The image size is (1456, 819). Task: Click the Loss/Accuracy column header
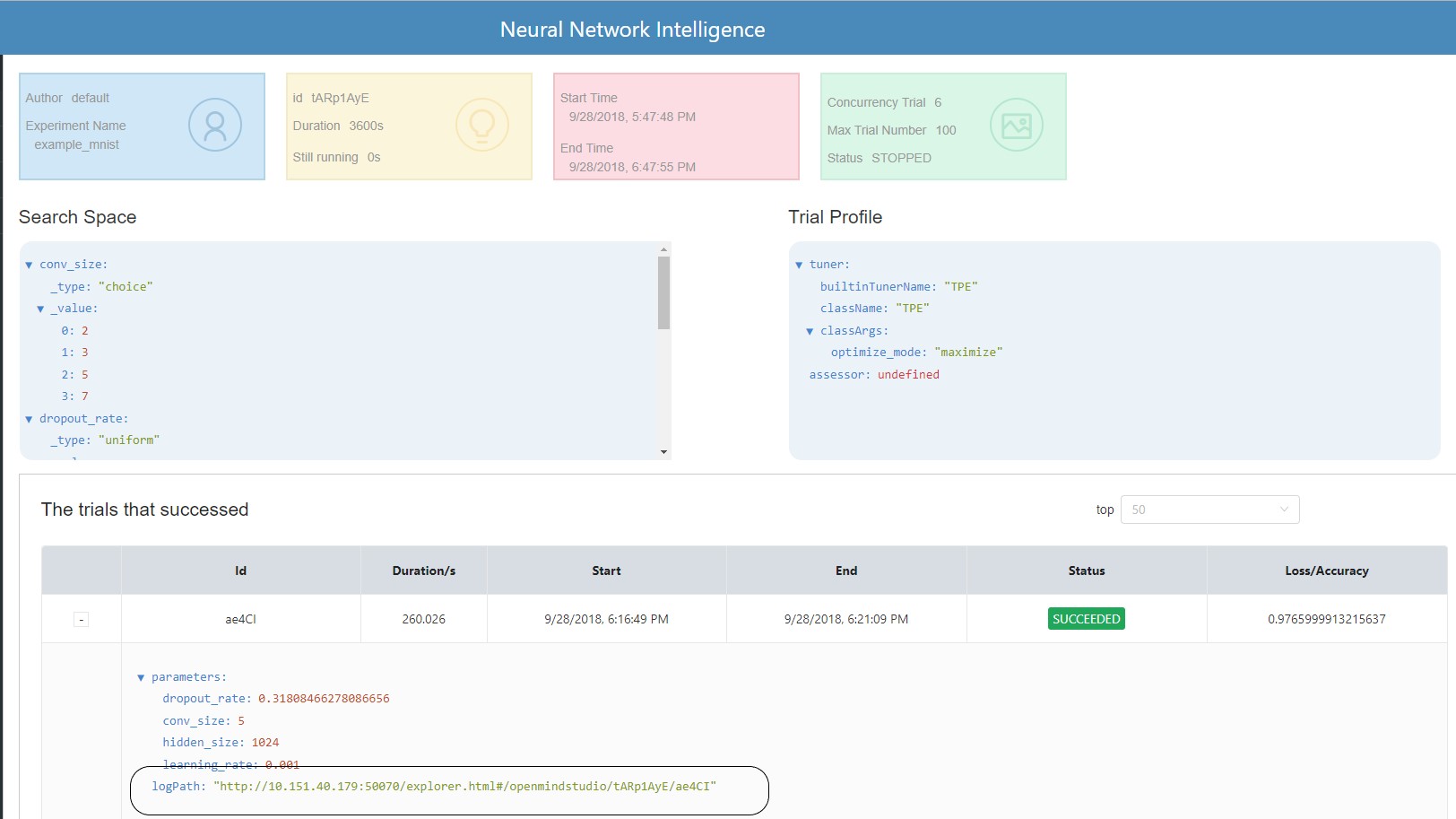click(1326, 571)
